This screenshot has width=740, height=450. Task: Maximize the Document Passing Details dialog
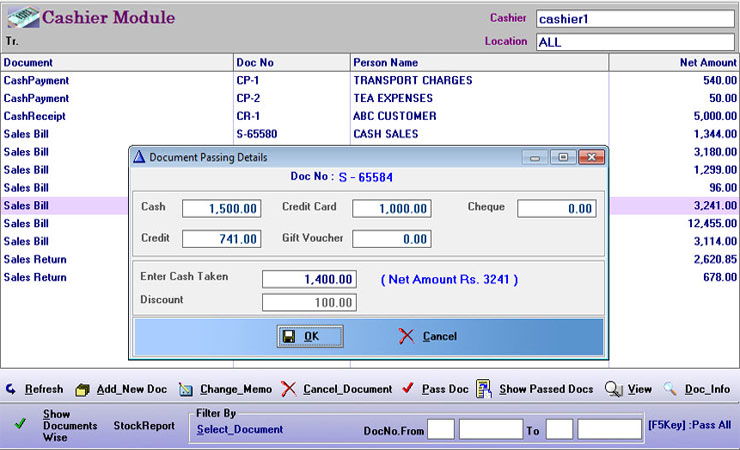pyautogui.click(x=563, y=157)
